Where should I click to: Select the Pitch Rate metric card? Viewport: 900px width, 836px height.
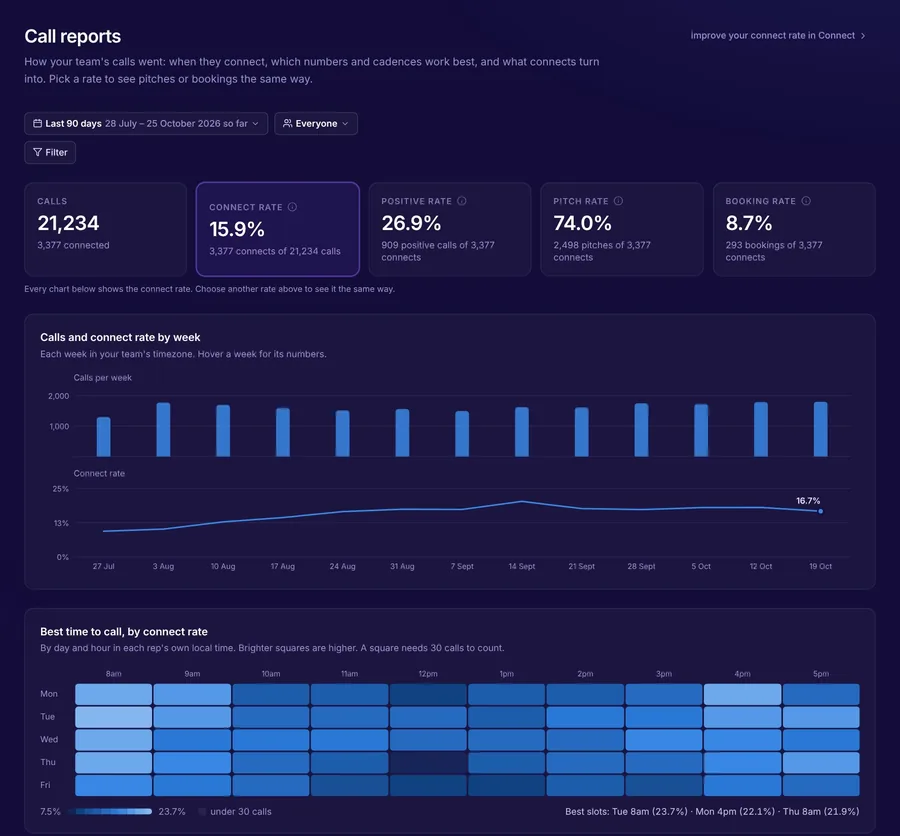click(x=622, y=229)
